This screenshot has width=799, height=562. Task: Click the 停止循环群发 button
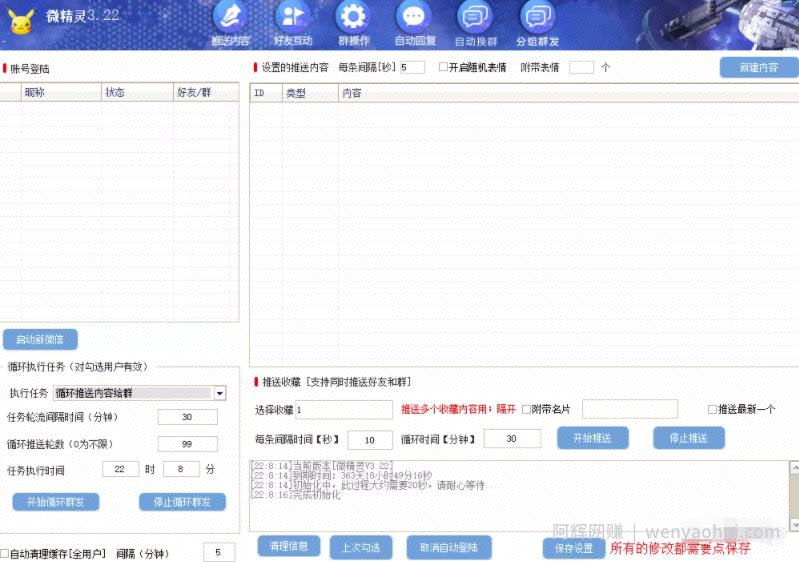tap(182, 502)
